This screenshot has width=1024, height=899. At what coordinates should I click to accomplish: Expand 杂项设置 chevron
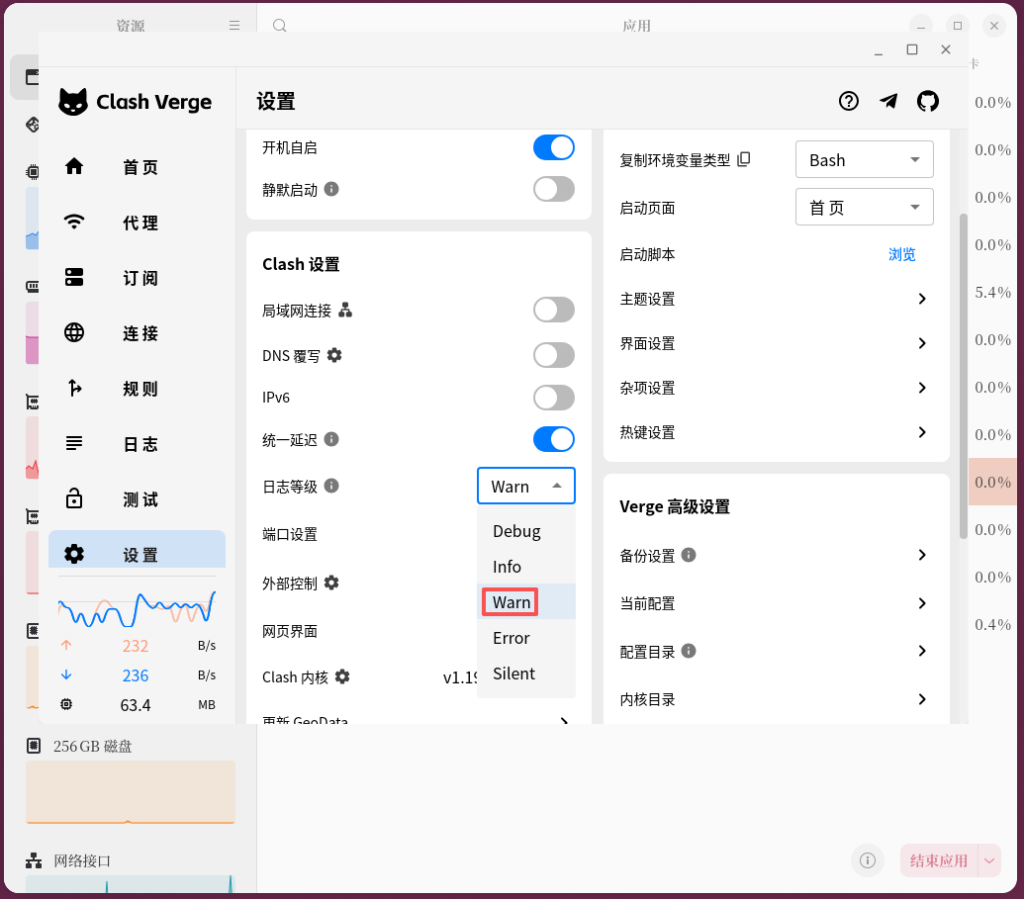(x=921, y=388)
